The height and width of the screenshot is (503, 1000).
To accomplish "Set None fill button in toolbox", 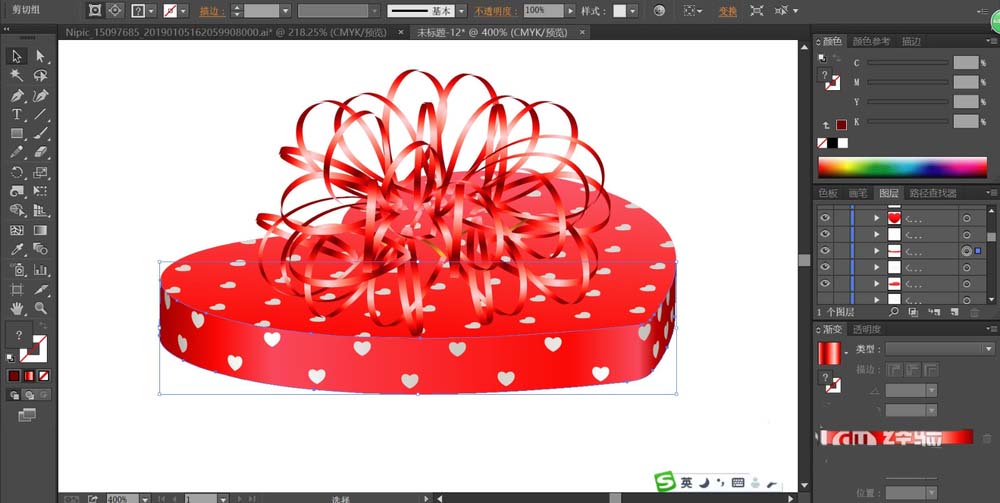I will 43,375.
